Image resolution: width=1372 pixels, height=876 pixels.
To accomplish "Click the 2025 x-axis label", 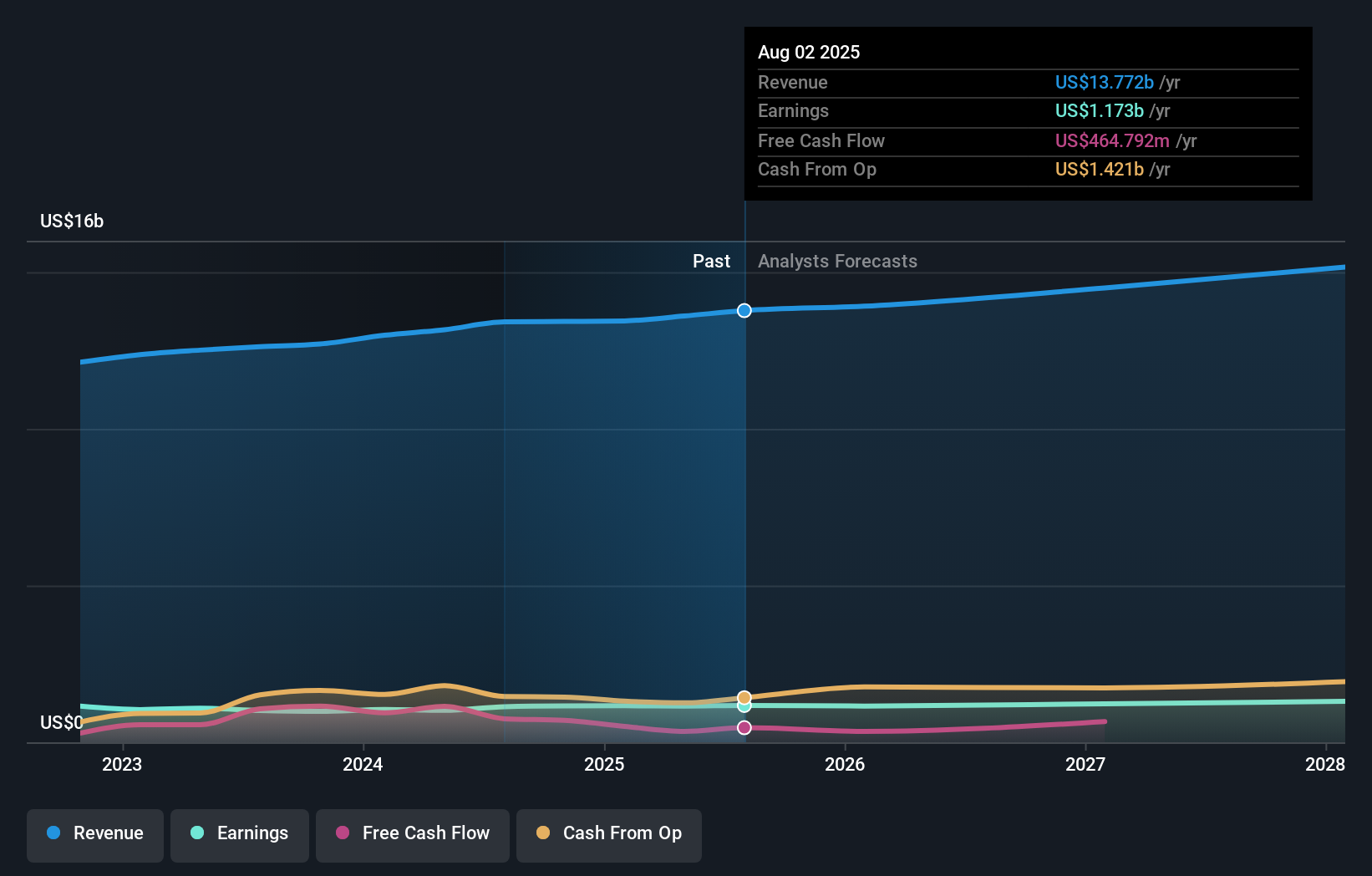I will click(604, 764).
